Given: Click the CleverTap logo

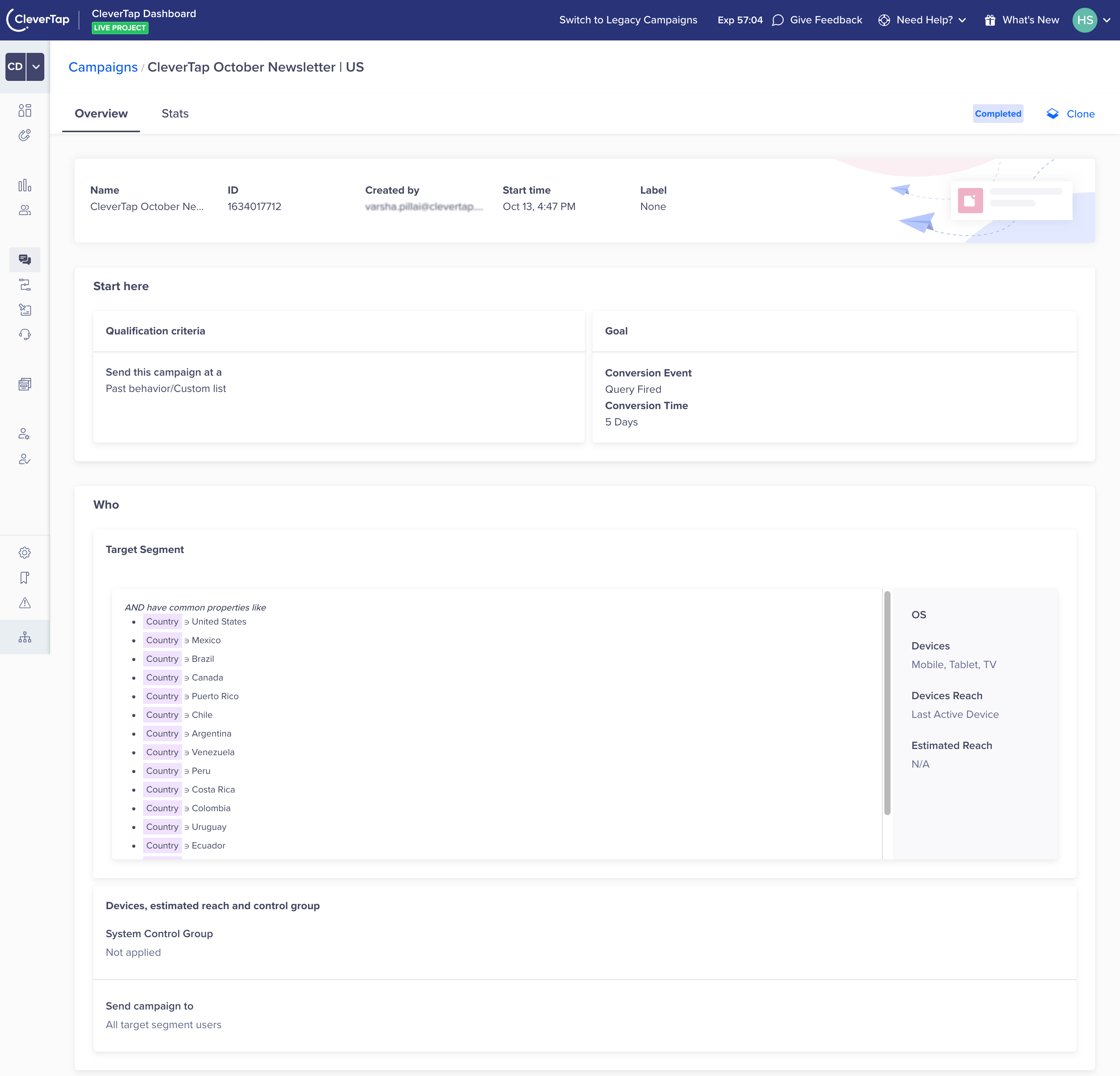Looking at the screenshot, I should (x=38, y=20).
